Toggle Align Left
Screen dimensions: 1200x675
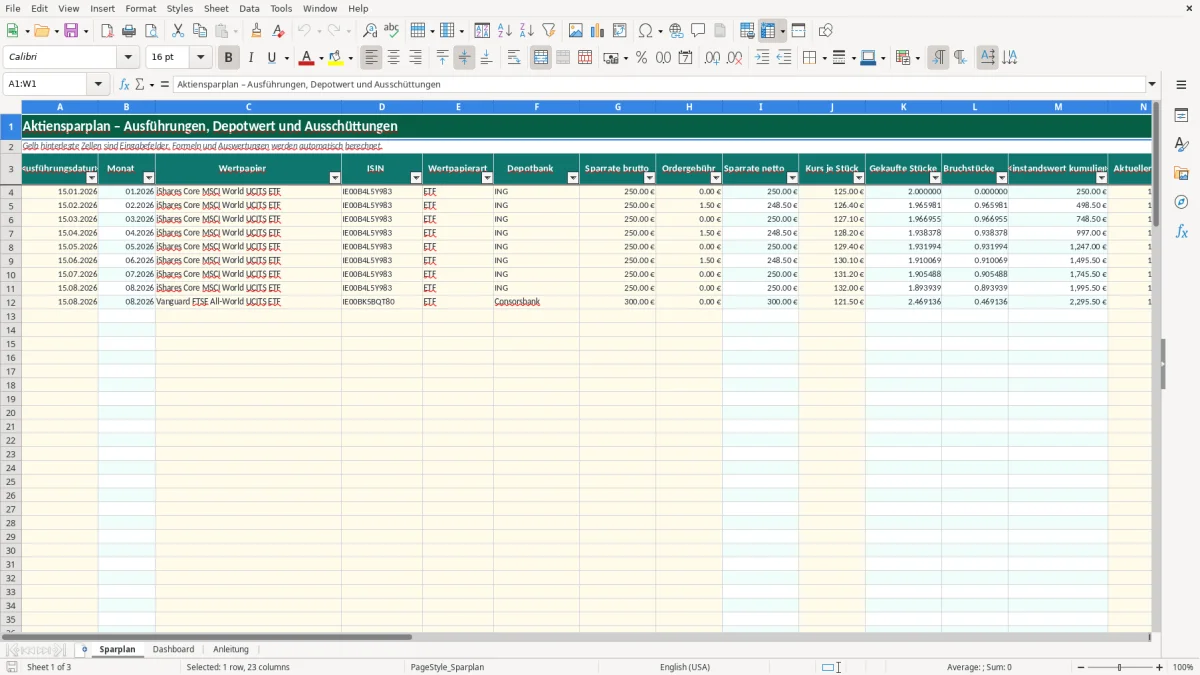point(372,58)
